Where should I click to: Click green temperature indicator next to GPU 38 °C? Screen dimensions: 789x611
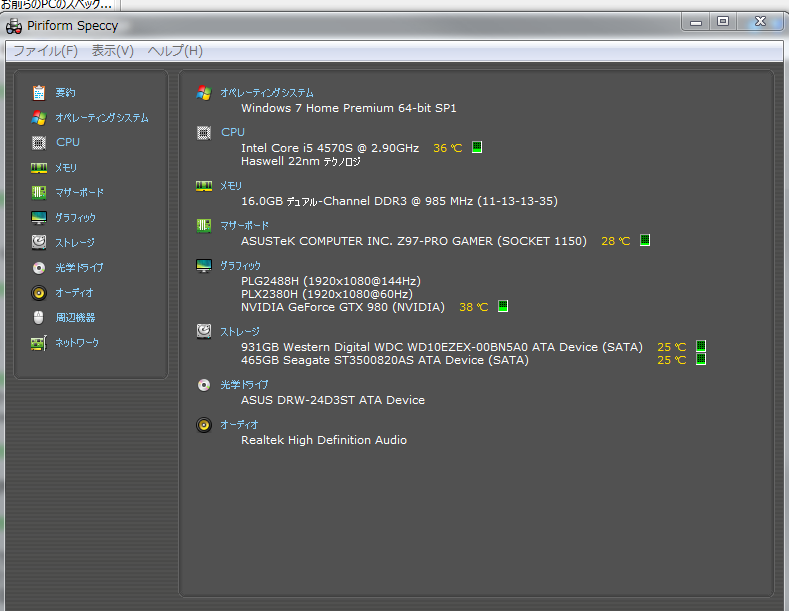503,306
